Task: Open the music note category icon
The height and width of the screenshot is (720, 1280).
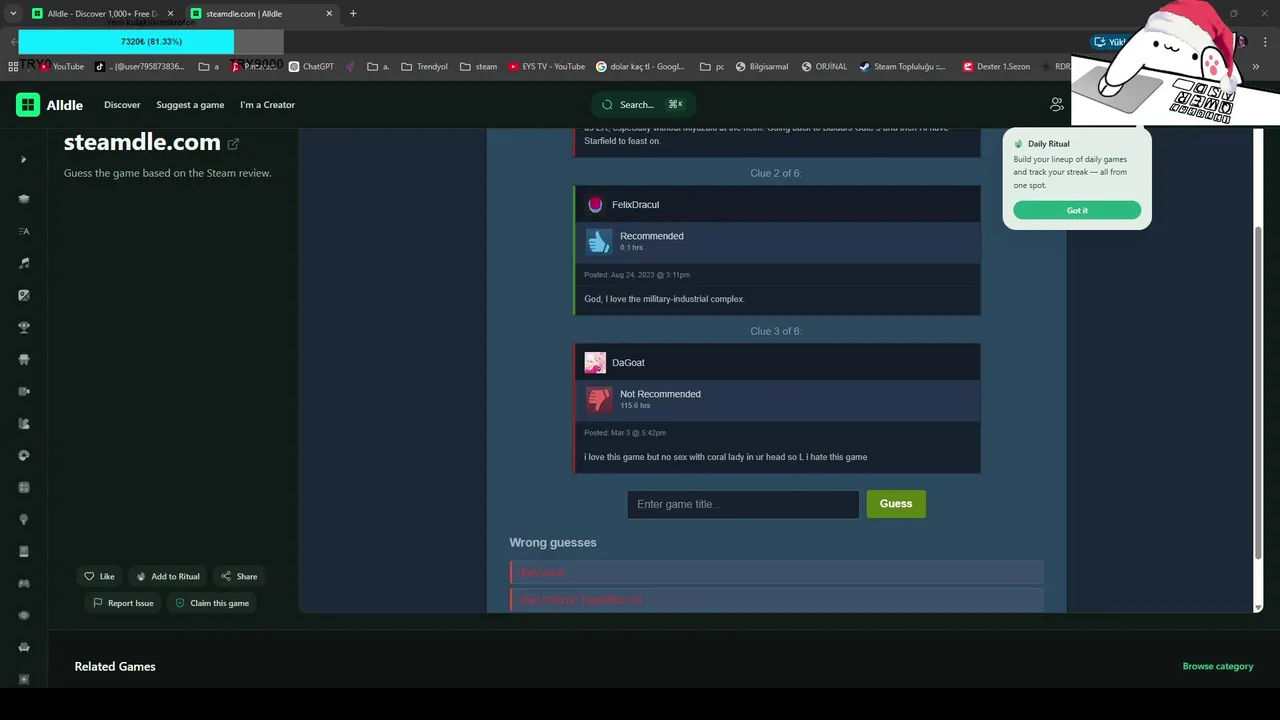Action: point(24,263)
